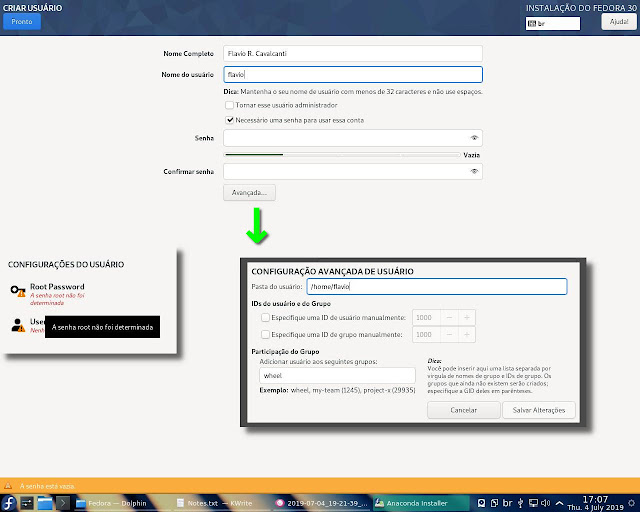Open the USB device notifier tray icon

[x=520, y=503]
